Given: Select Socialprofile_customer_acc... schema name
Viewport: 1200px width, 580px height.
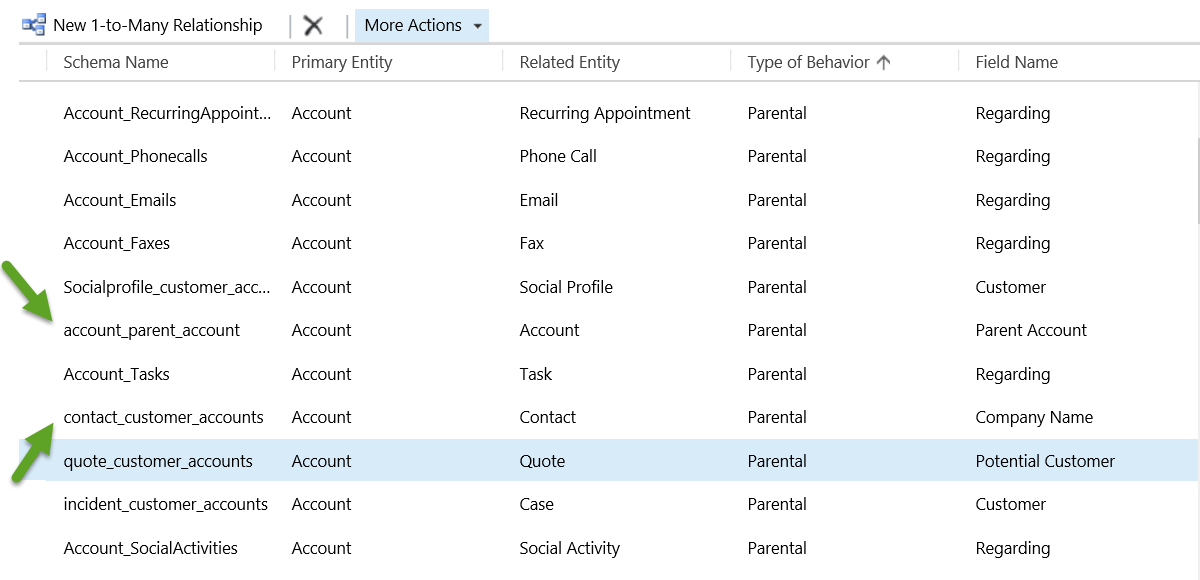Looking at the screenshot, I should (167, 287).
